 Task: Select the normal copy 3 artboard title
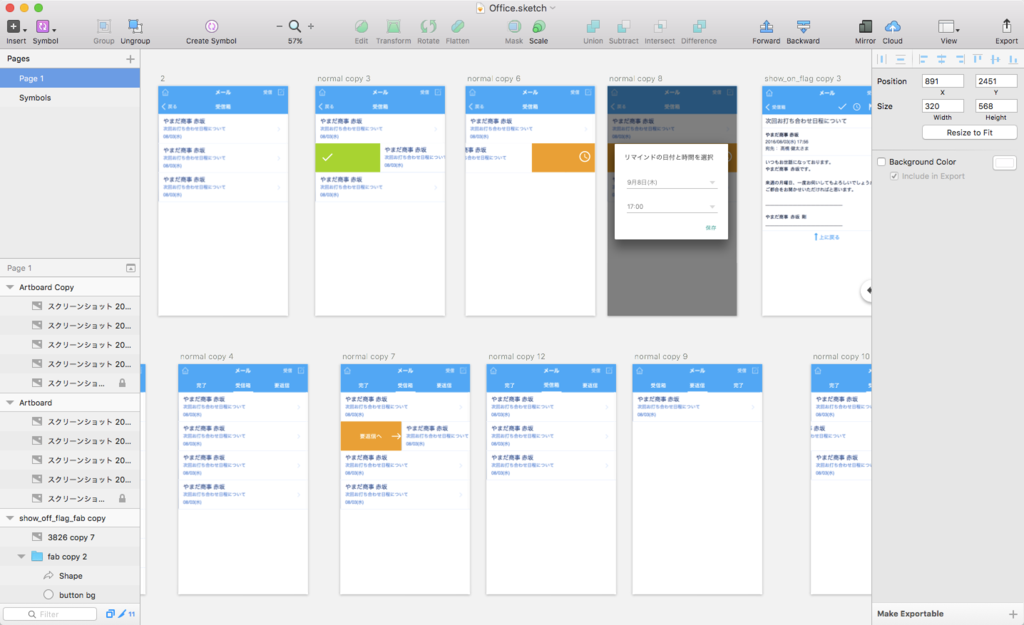[x=344, y=78]
